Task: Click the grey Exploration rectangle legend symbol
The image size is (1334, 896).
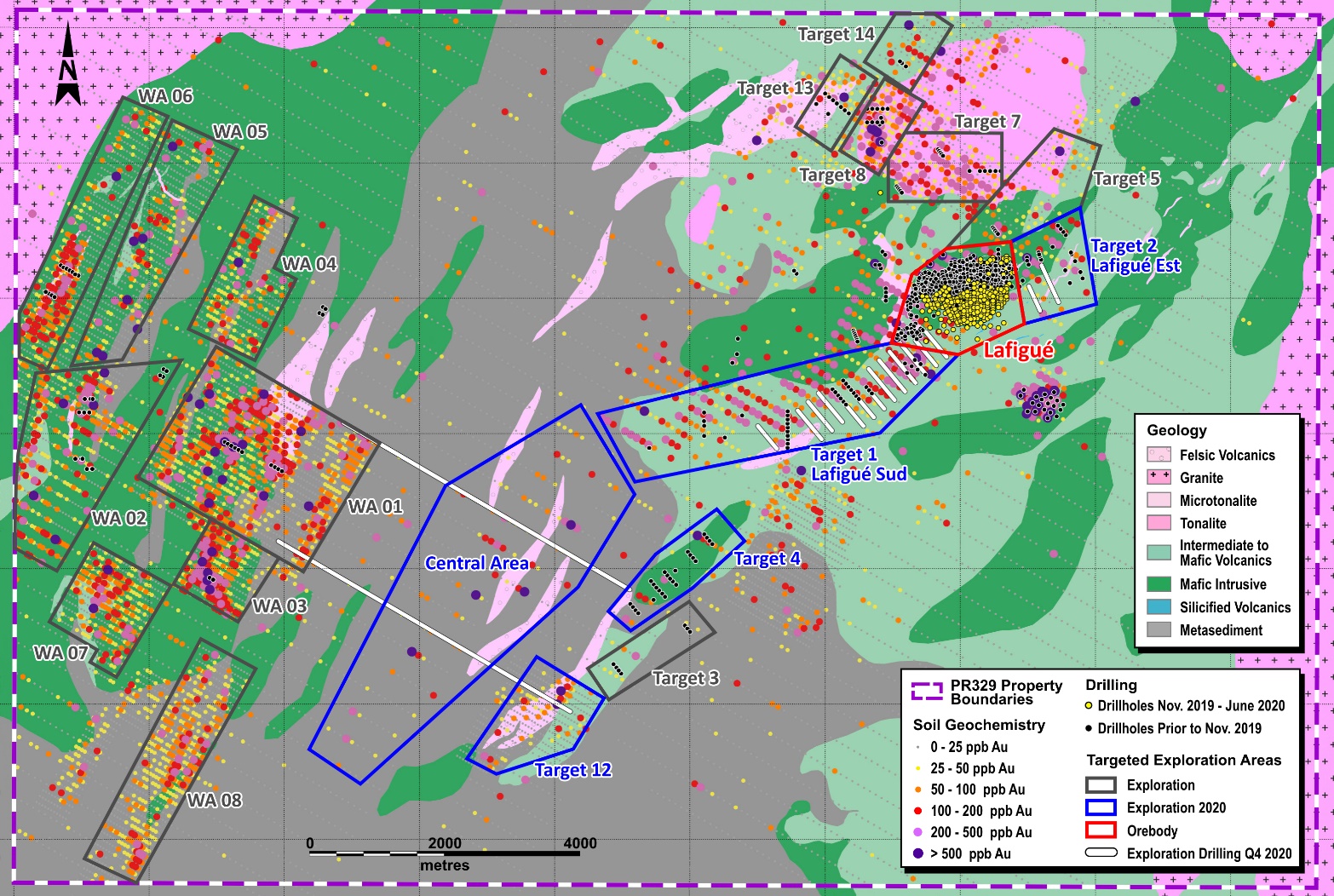Action: pyautogui.click(x=1101, y=784)
